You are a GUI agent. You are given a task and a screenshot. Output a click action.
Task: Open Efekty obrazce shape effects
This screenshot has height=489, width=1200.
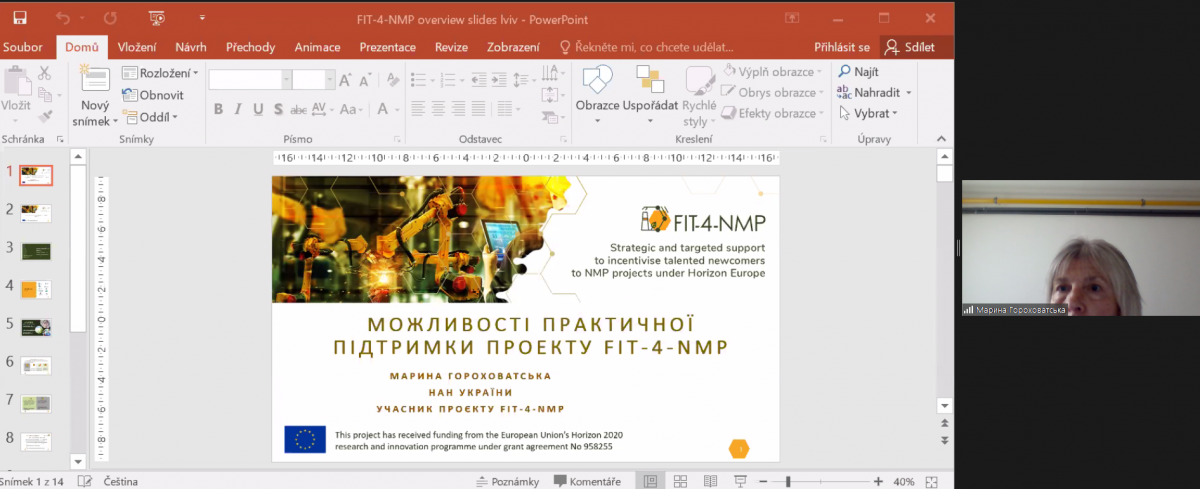(x=771, y=114)
